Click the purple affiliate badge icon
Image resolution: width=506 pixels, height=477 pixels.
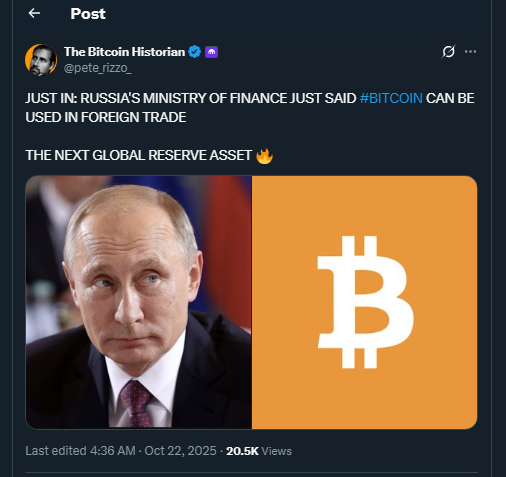[211, 52]
